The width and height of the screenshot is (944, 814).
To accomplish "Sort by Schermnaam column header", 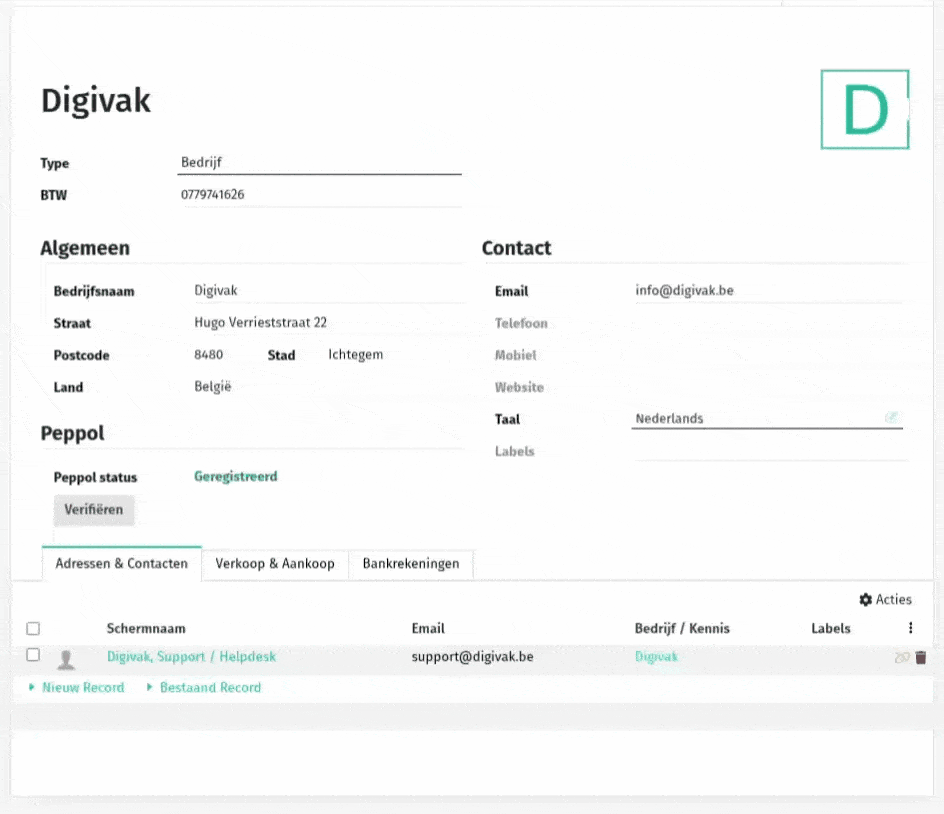I will pos(146,628).
